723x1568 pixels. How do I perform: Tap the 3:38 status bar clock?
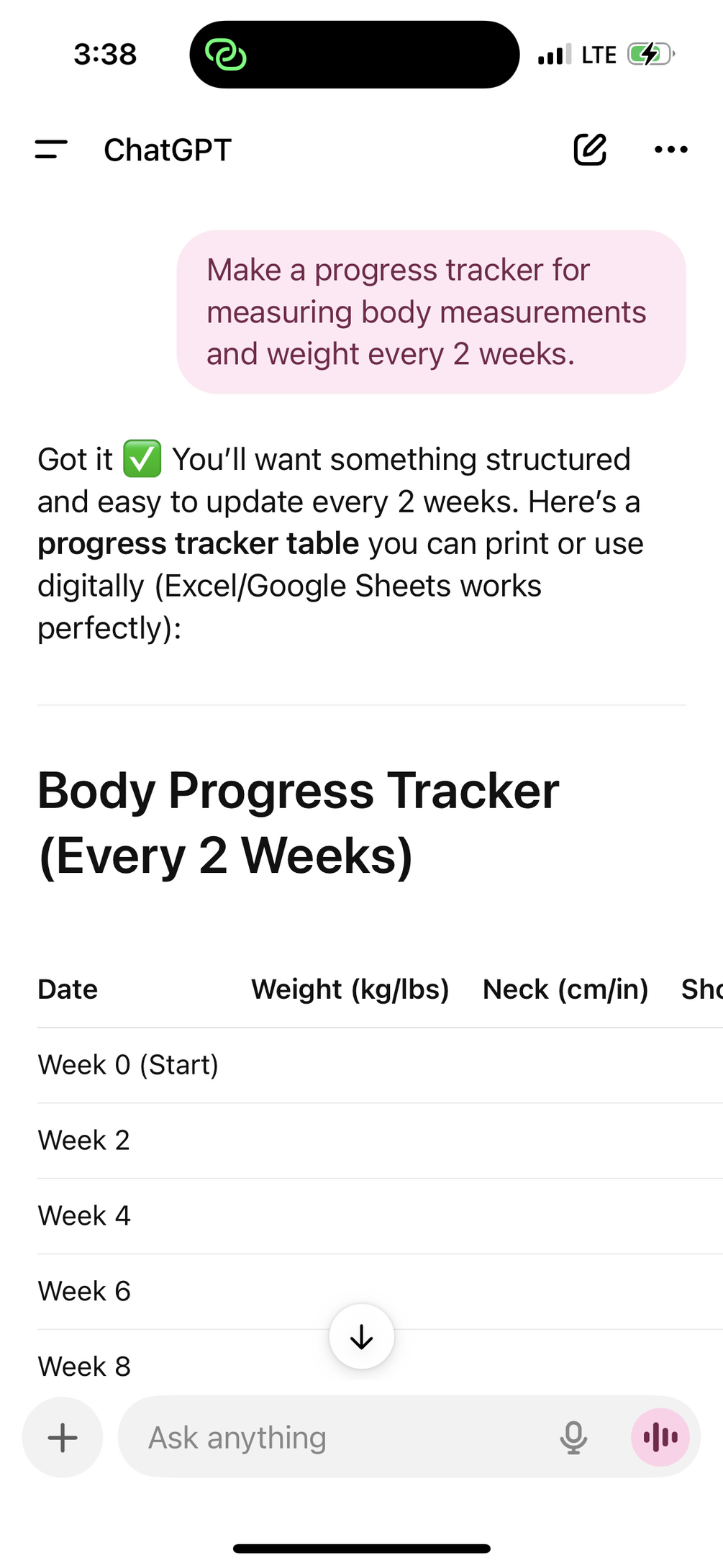[x=105, y=54]
